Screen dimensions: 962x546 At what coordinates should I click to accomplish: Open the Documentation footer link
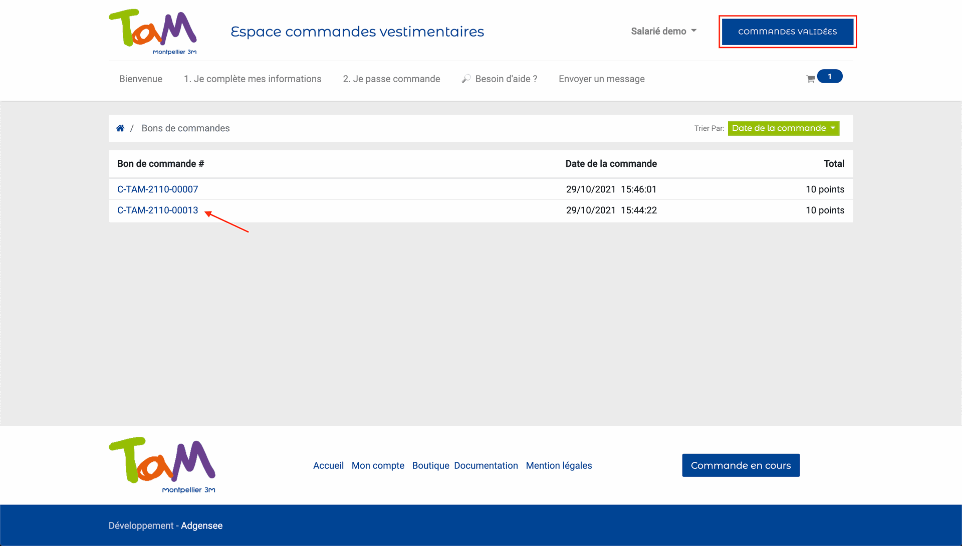click(x=486, y=466)
